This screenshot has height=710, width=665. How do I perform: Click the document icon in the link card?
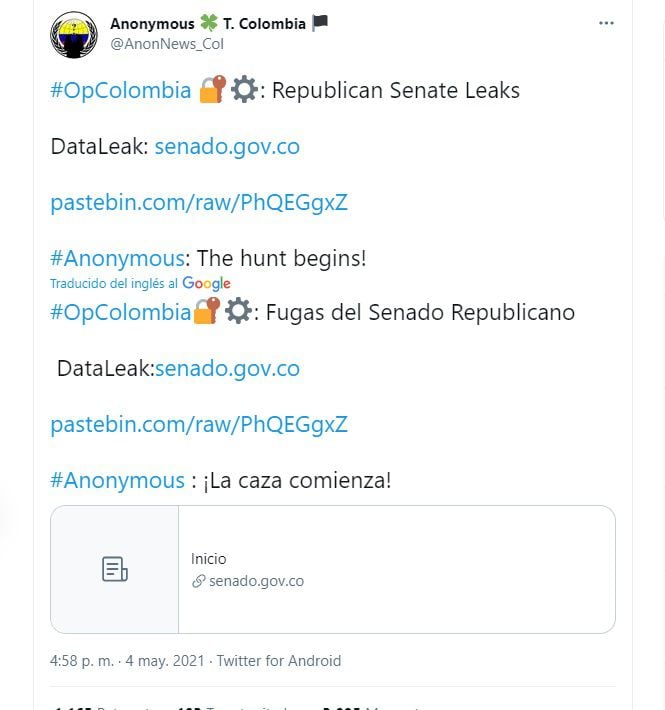(115, 569)
